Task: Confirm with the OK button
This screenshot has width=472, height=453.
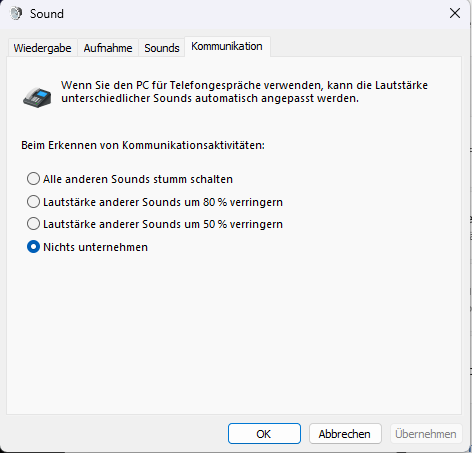Action: 264,434
